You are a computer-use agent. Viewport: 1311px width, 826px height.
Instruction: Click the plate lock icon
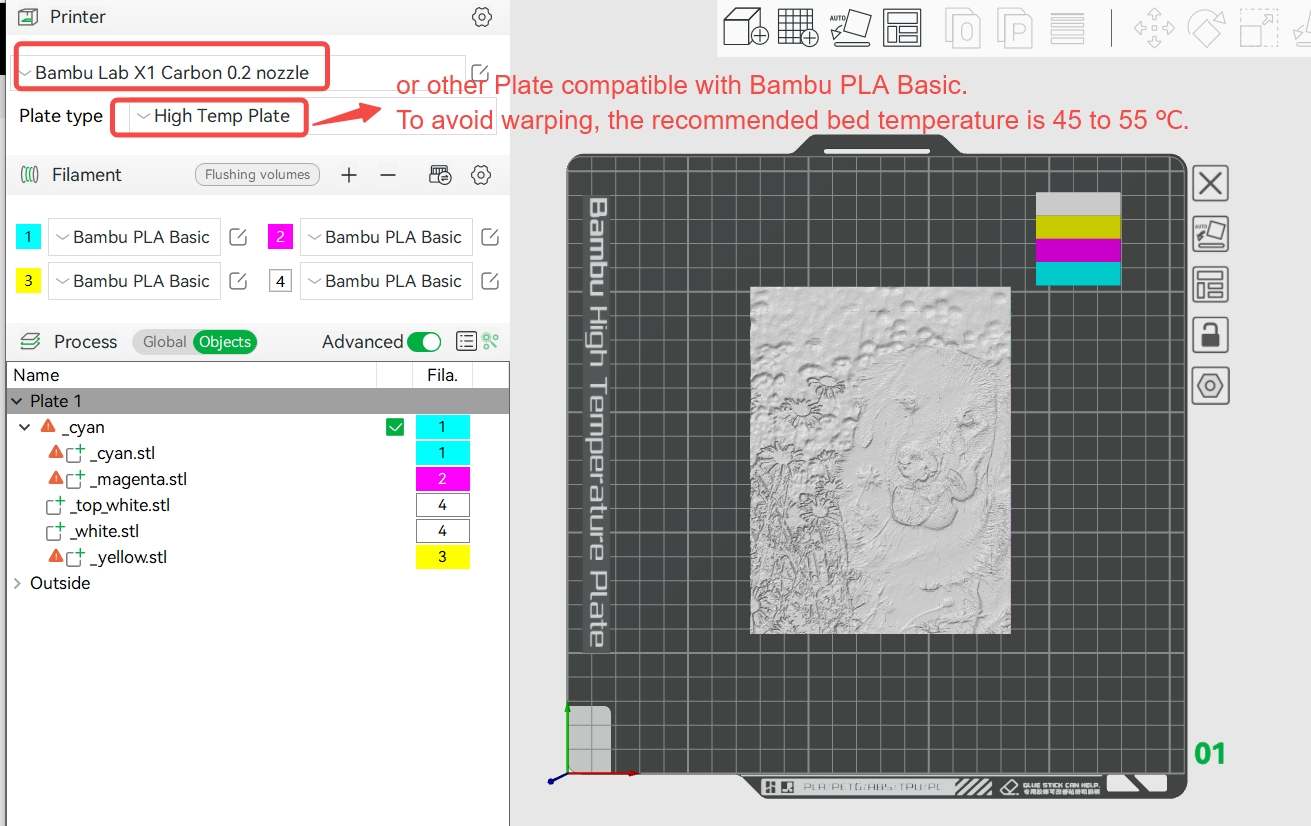[x=1210, y=335]
